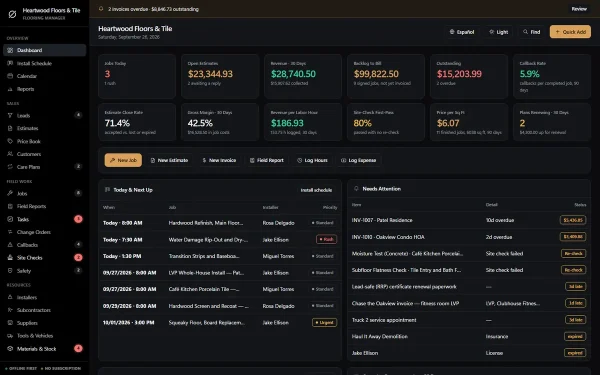Click the New Job button

tap(123, 160)
